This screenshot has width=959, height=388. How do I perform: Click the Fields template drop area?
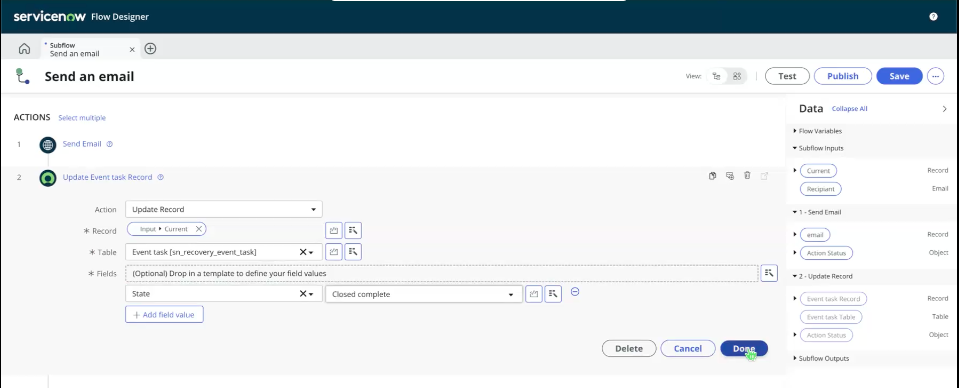coord(442,274)
